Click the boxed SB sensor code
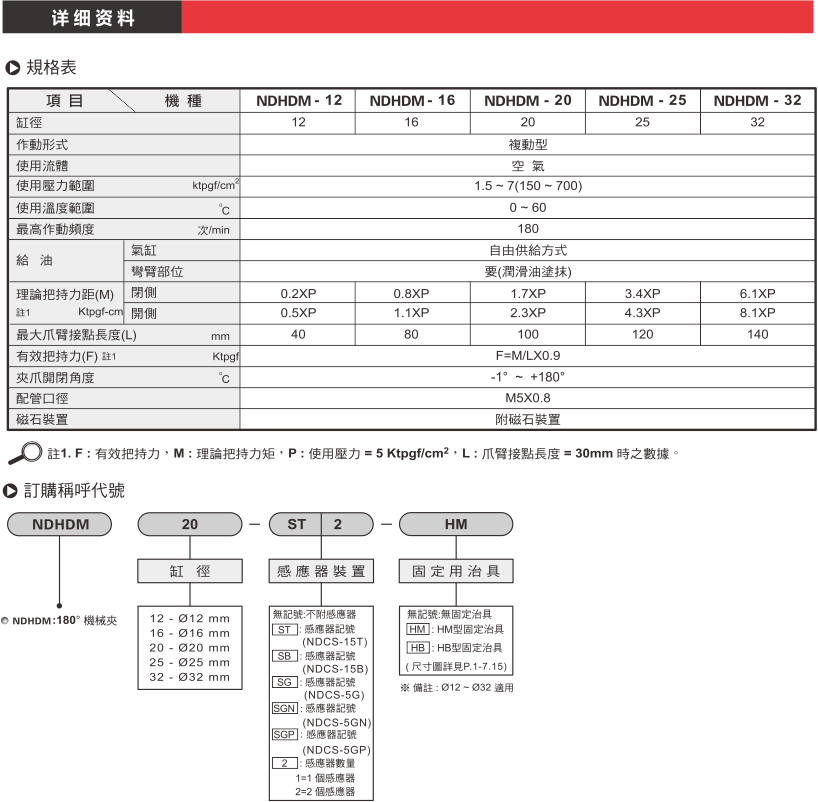Screen dimensions: 818x802 tap(286, 655)
